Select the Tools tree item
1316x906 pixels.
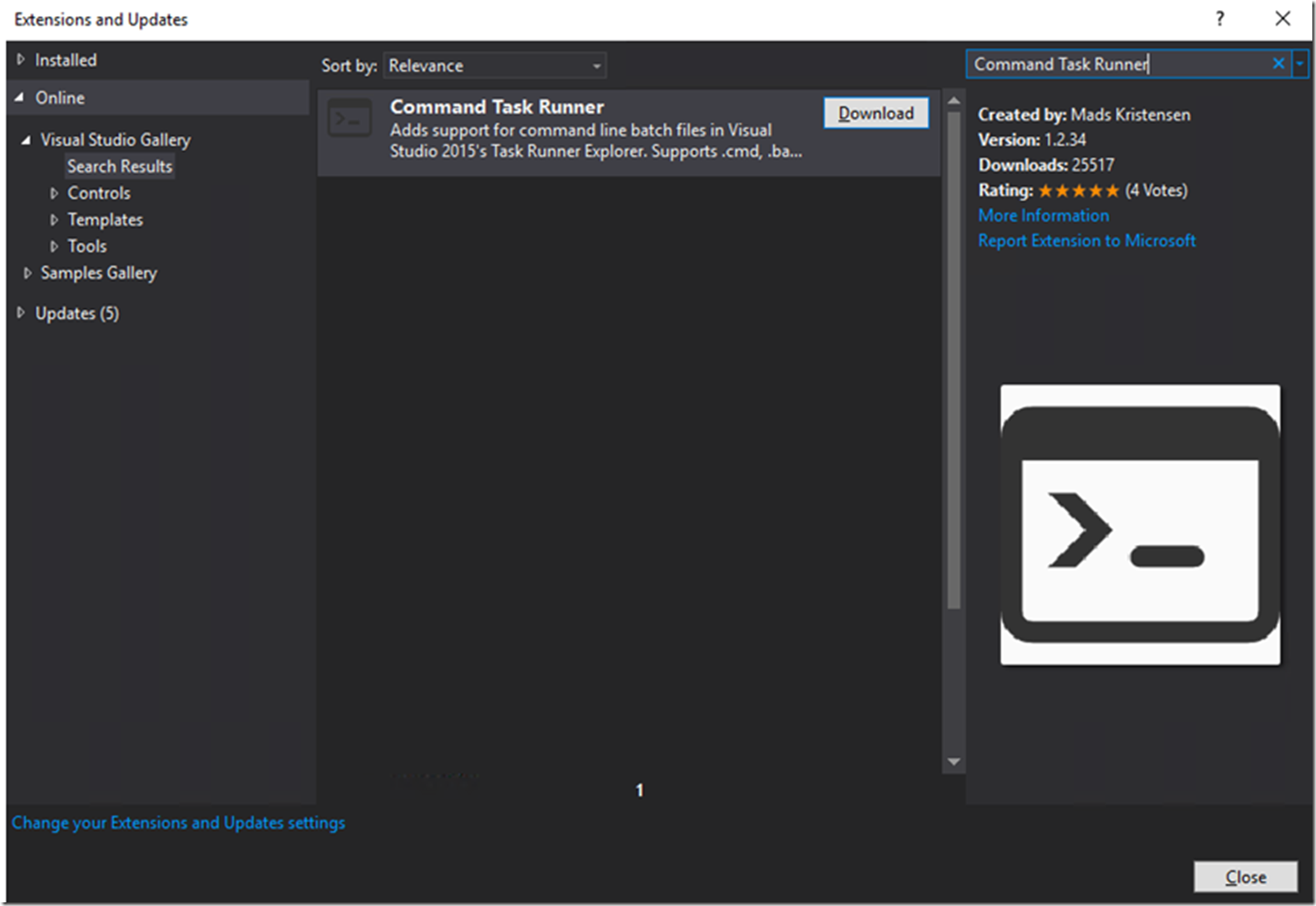[x=87, y=246]
